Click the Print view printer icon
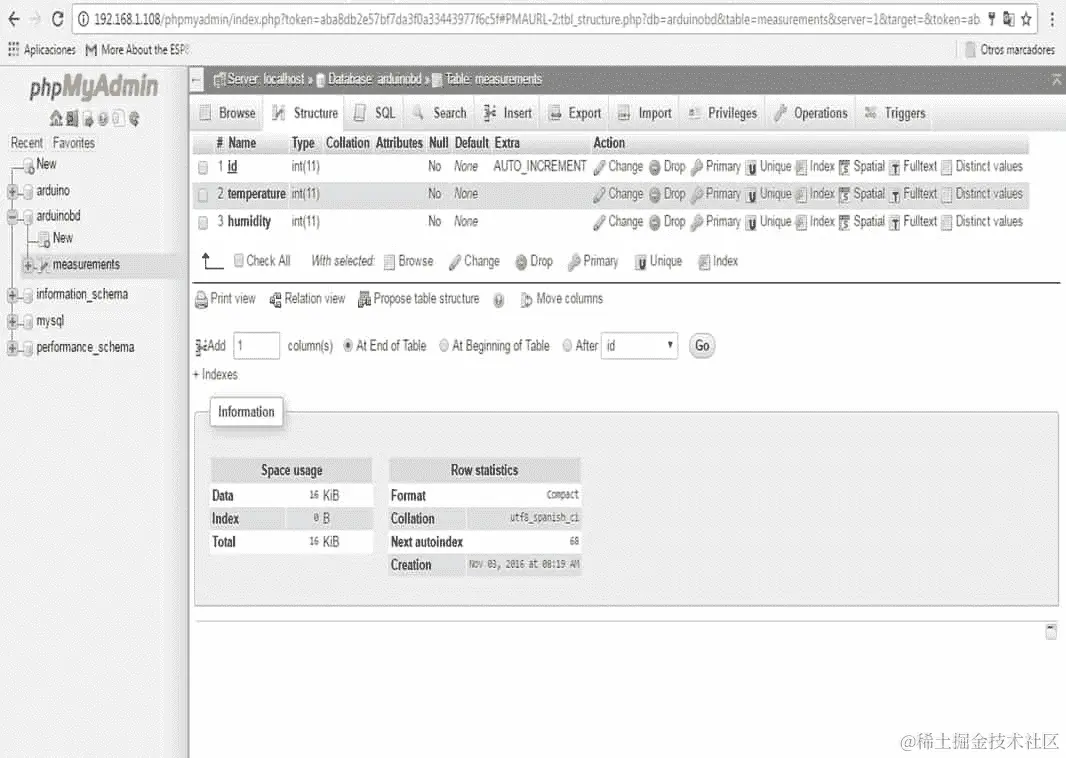The image size is (1066, 758). [201, 299]
